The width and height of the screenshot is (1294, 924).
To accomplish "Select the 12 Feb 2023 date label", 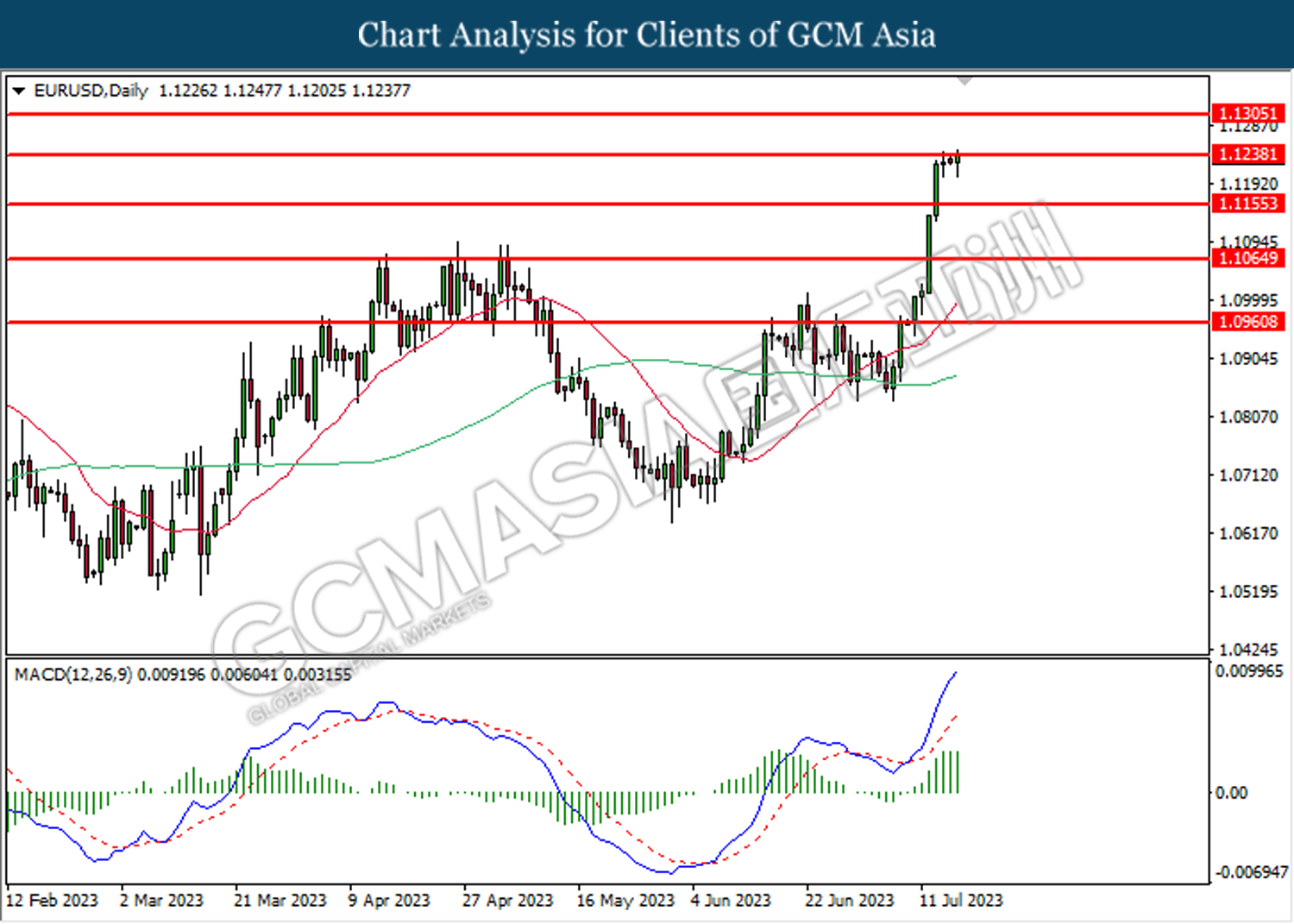I will (52, 901).
